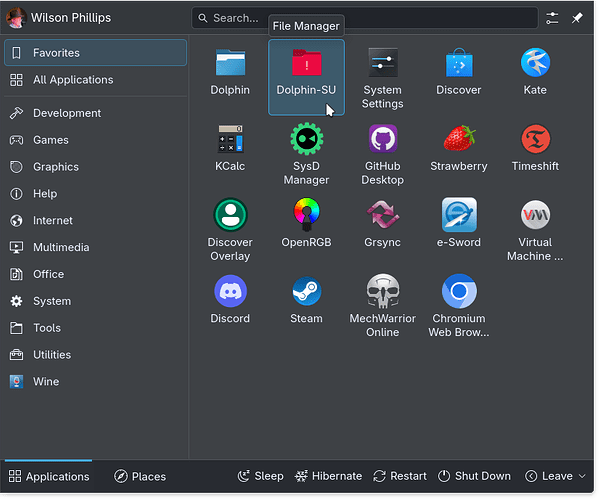The height and width of the screenshot is (500, 601).
Task: Launch the Discover software store icon
Action: tap(459, 62)
